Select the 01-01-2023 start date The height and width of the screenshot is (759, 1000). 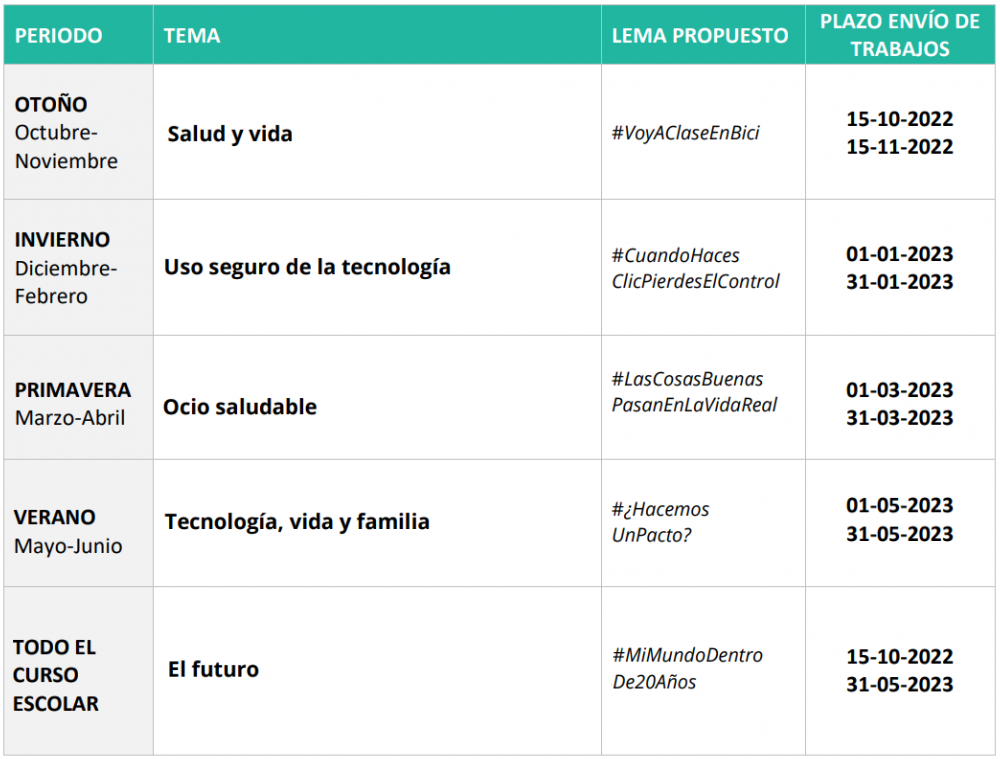[x=900, y=254]
